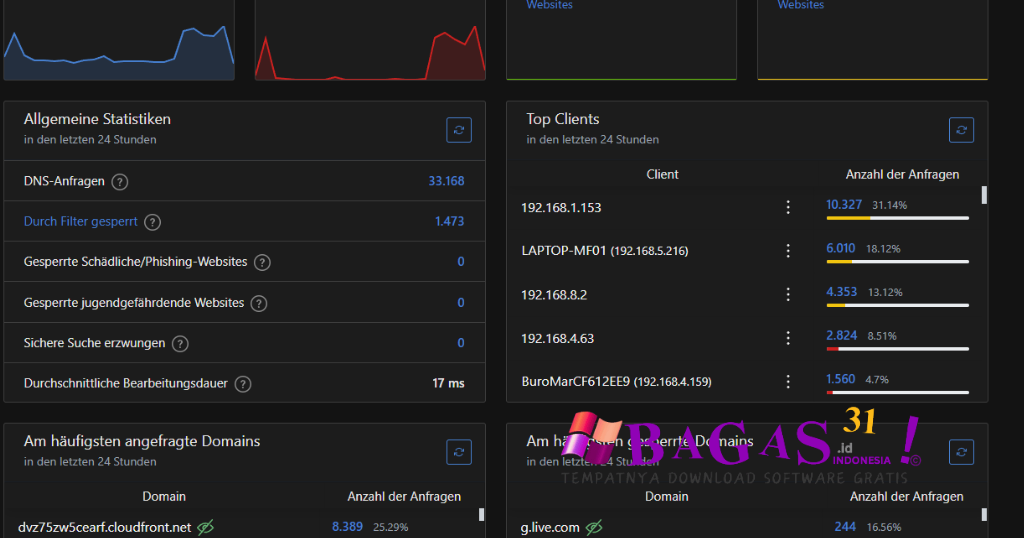Click the most blocked domains scrollbar
Image resolution: width=1024 pixels, height=538 pixels.
click(x=984, y=514)
